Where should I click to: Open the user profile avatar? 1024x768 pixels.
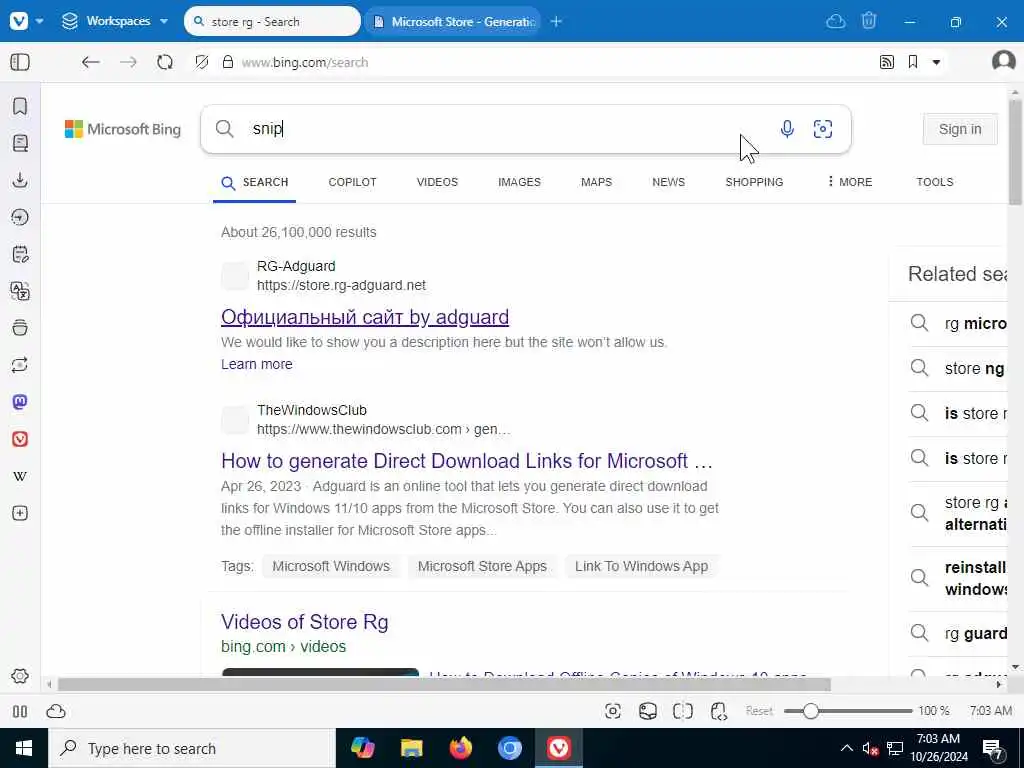[1004, 61]
